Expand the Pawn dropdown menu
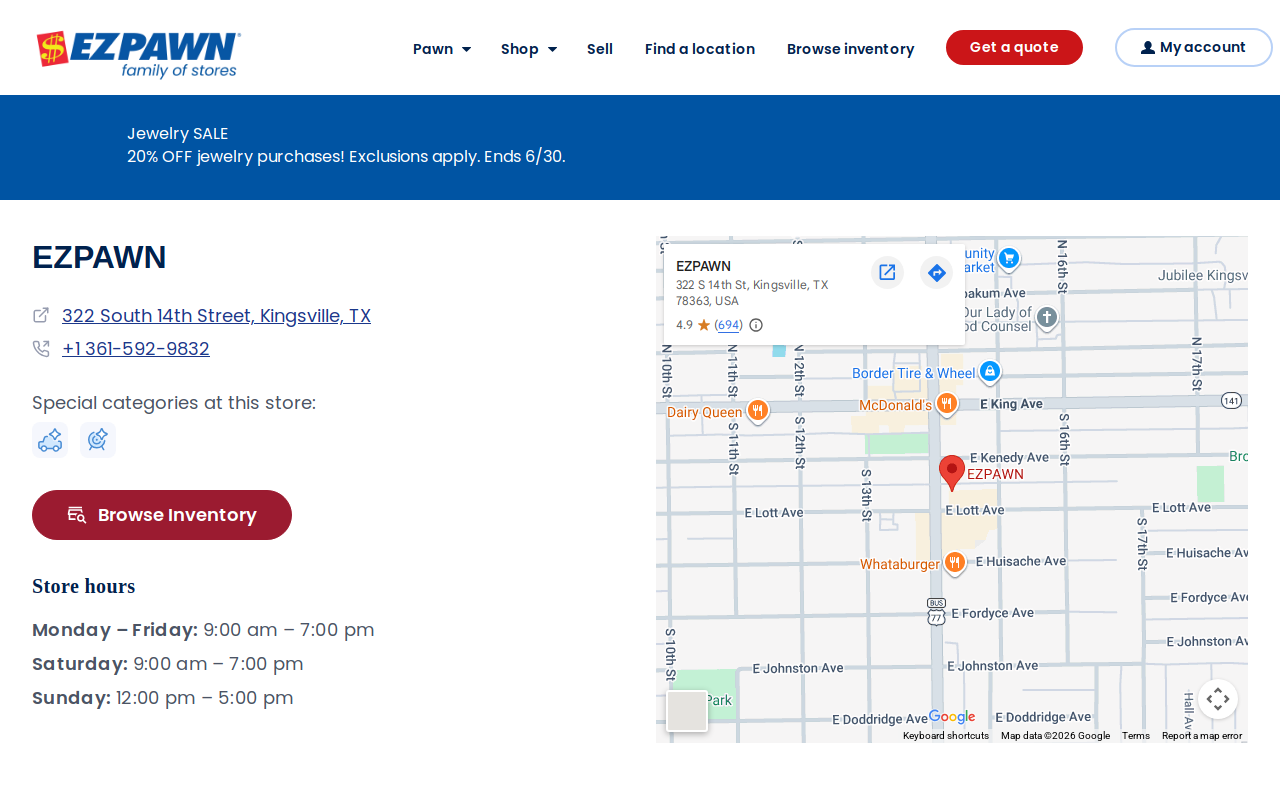1280x800 pixels. coord(442,49)
